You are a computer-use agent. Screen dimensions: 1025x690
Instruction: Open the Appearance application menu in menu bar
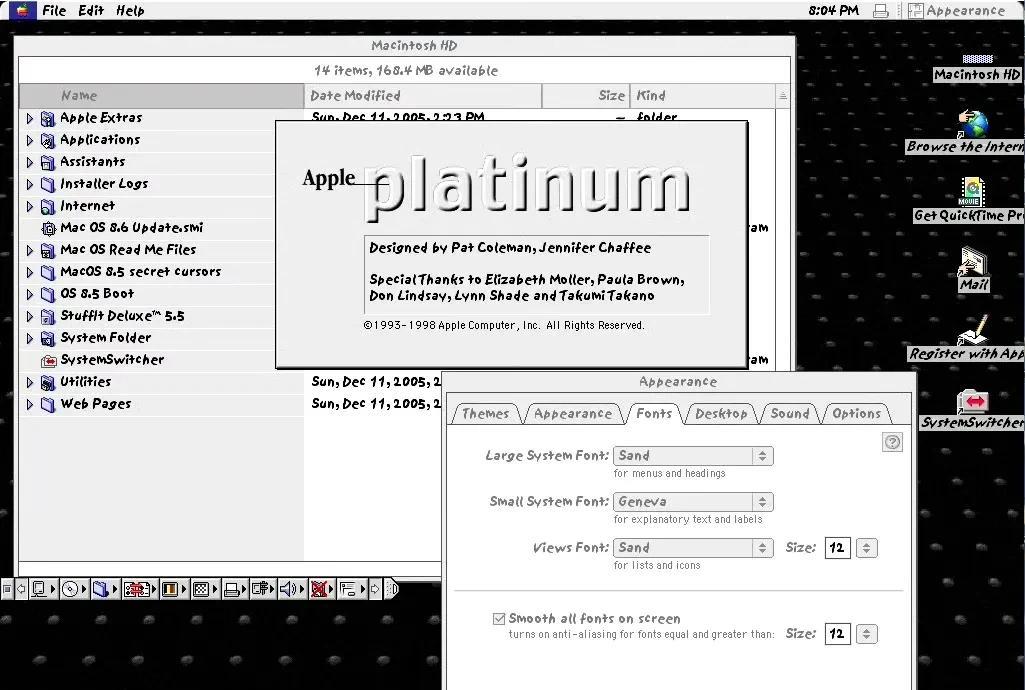[957, 10]
